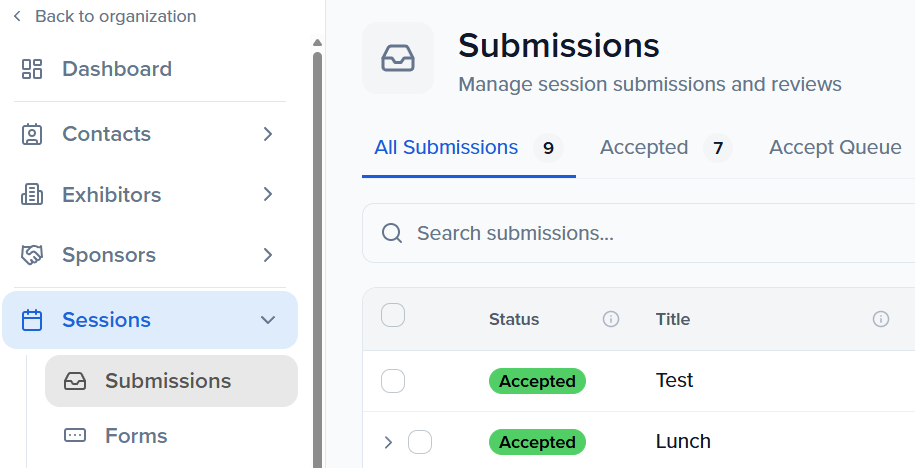
Task: Click the Exhibitors building icon
Action: point(32,195)
